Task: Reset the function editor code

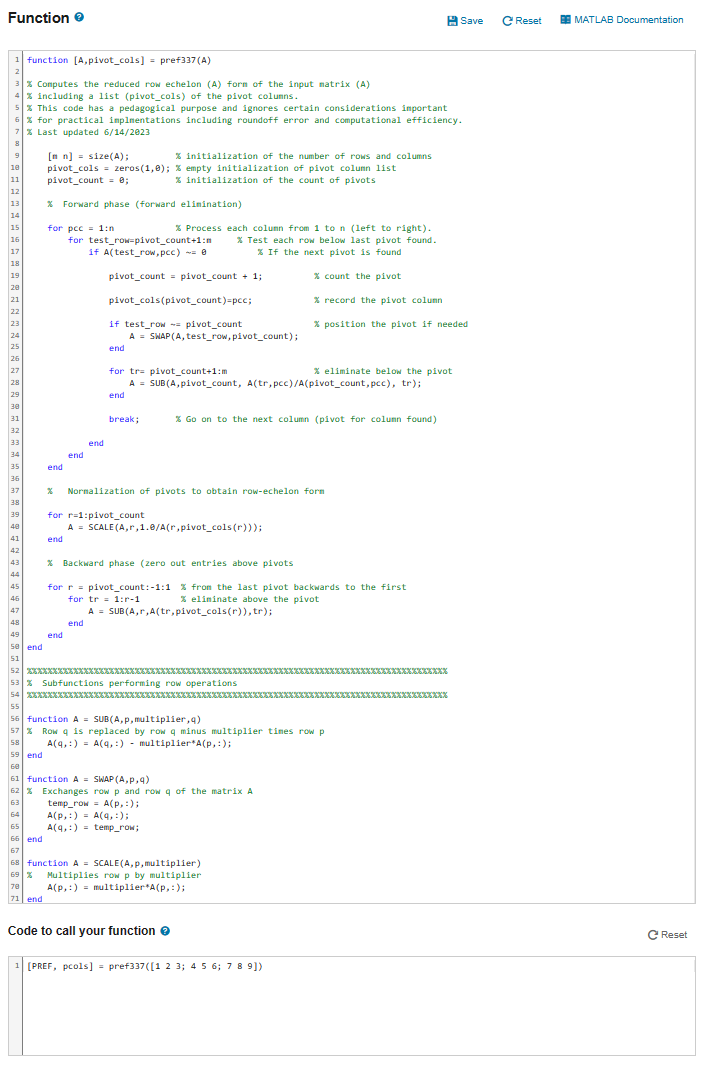Action: click(522, 21)
